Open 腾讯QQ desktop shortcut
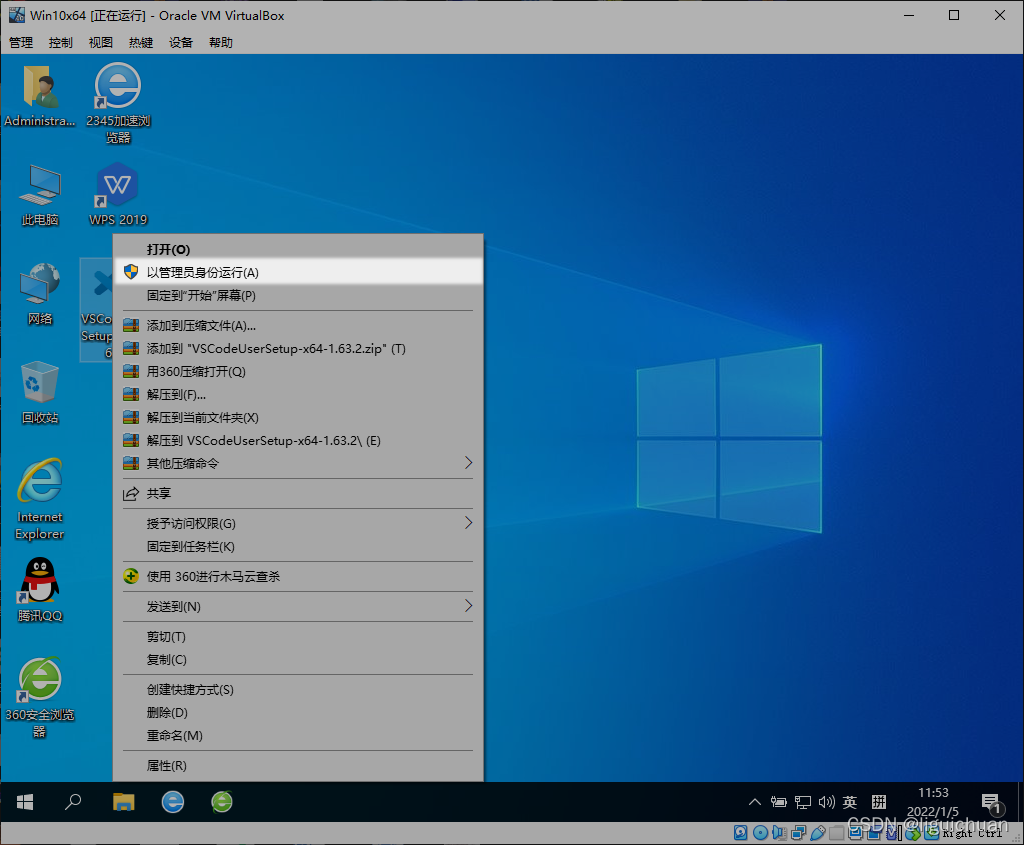The image size is (1024, 845). click(x=40, y=589)
